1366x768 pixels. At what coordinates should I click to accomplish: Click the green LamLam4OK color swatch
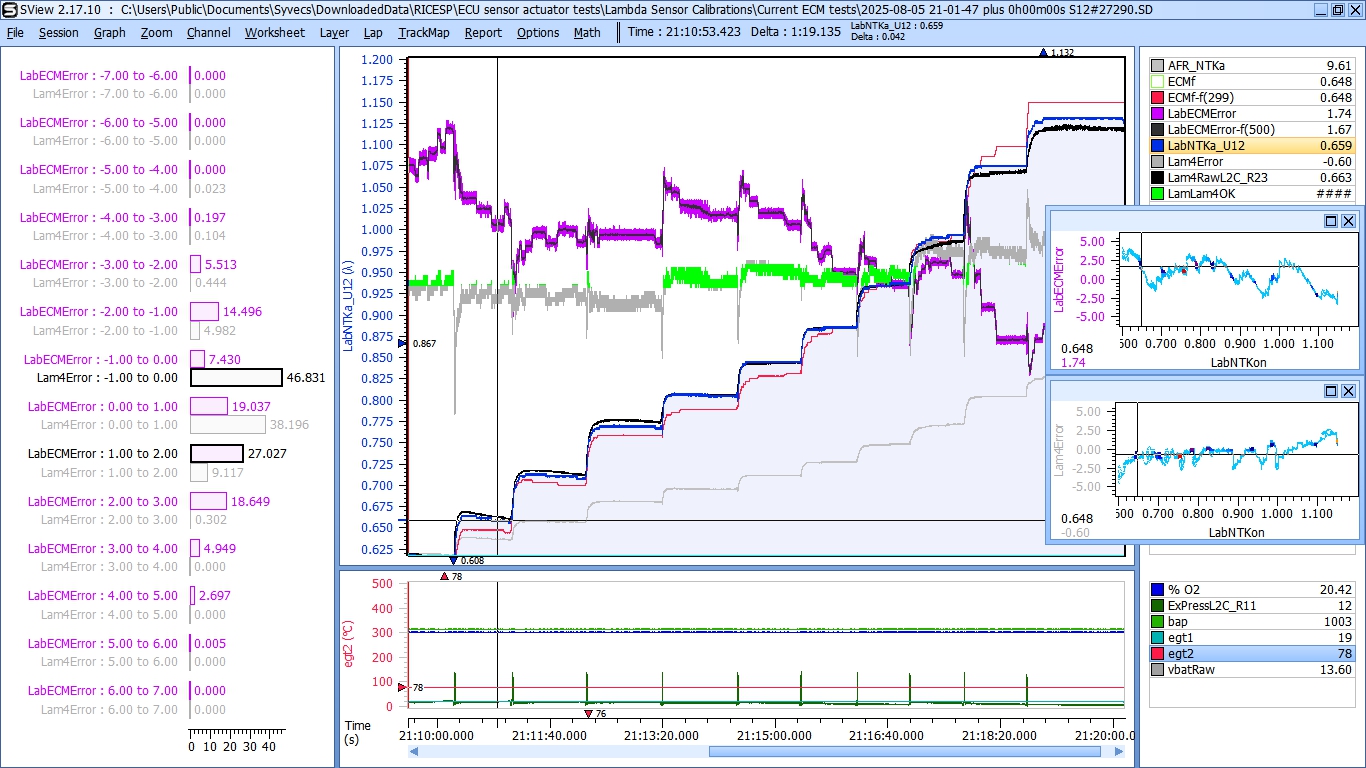(1158, 194)
